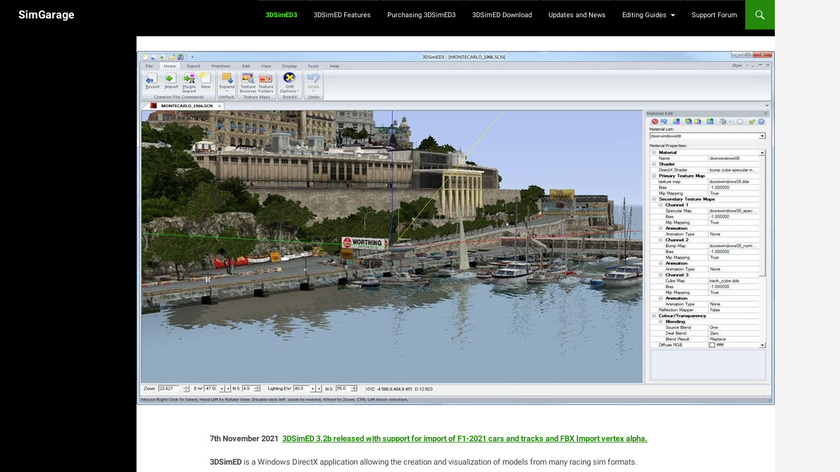Switch to the Export ribbon tab

click(193, 65)
